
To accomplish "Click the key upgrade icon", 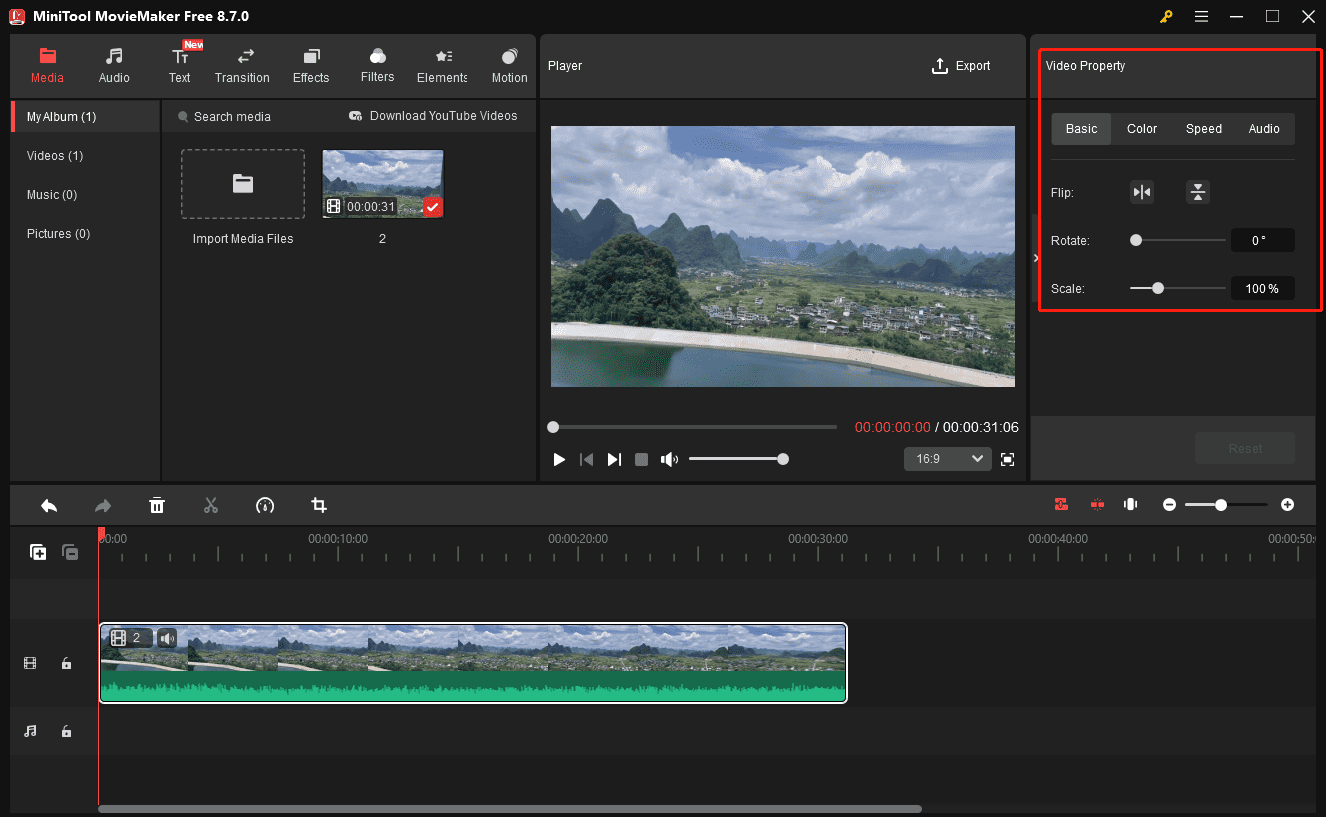I will pyautogui.click(x=1166, y=16).
